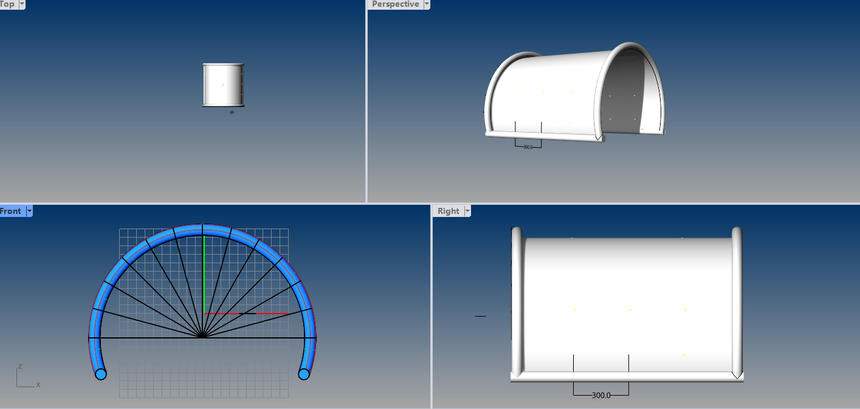Click the green vertical axis line
Screen dimensions: 860x409
(x=203, y=280)
